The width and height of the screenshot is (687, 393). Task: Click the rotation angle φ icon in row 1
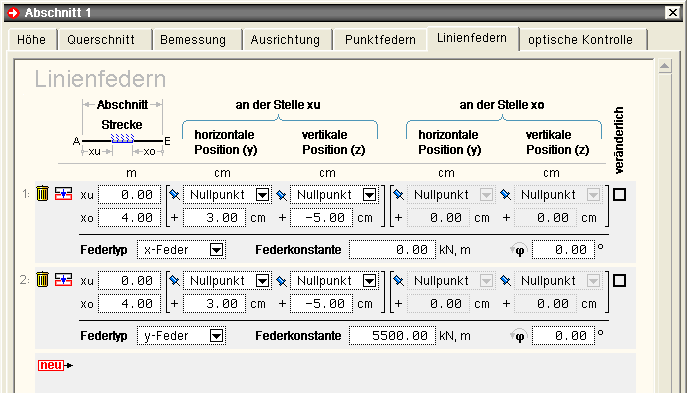click(519, 250)
